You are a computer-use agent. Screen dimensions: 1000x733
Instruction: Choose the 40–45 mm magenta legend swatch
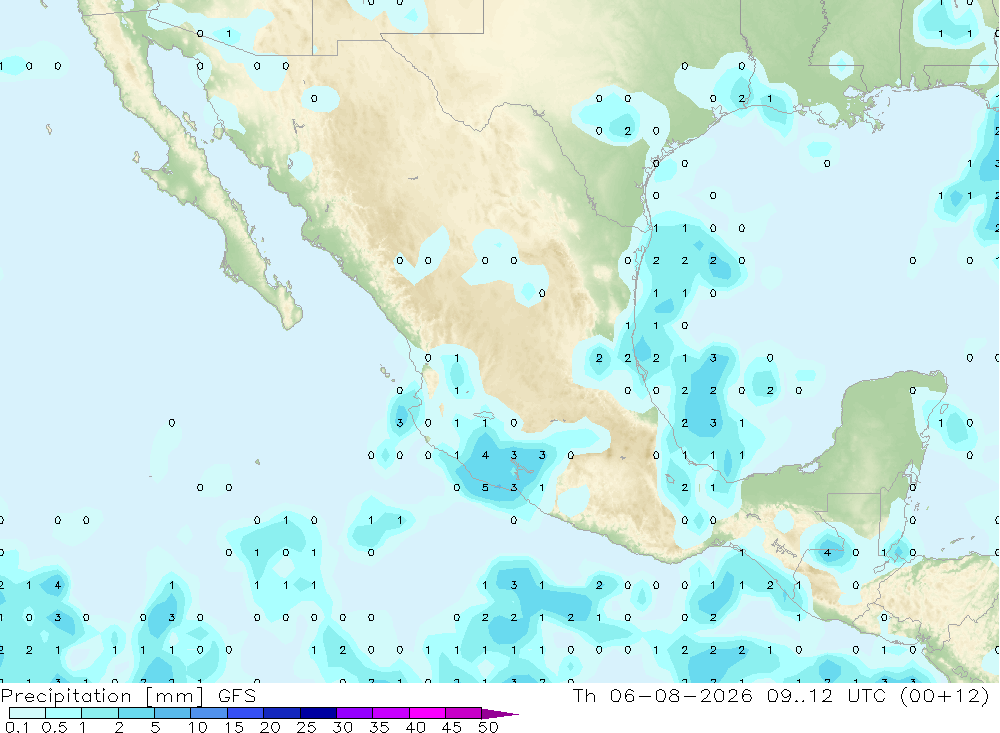tap(427, 713)
